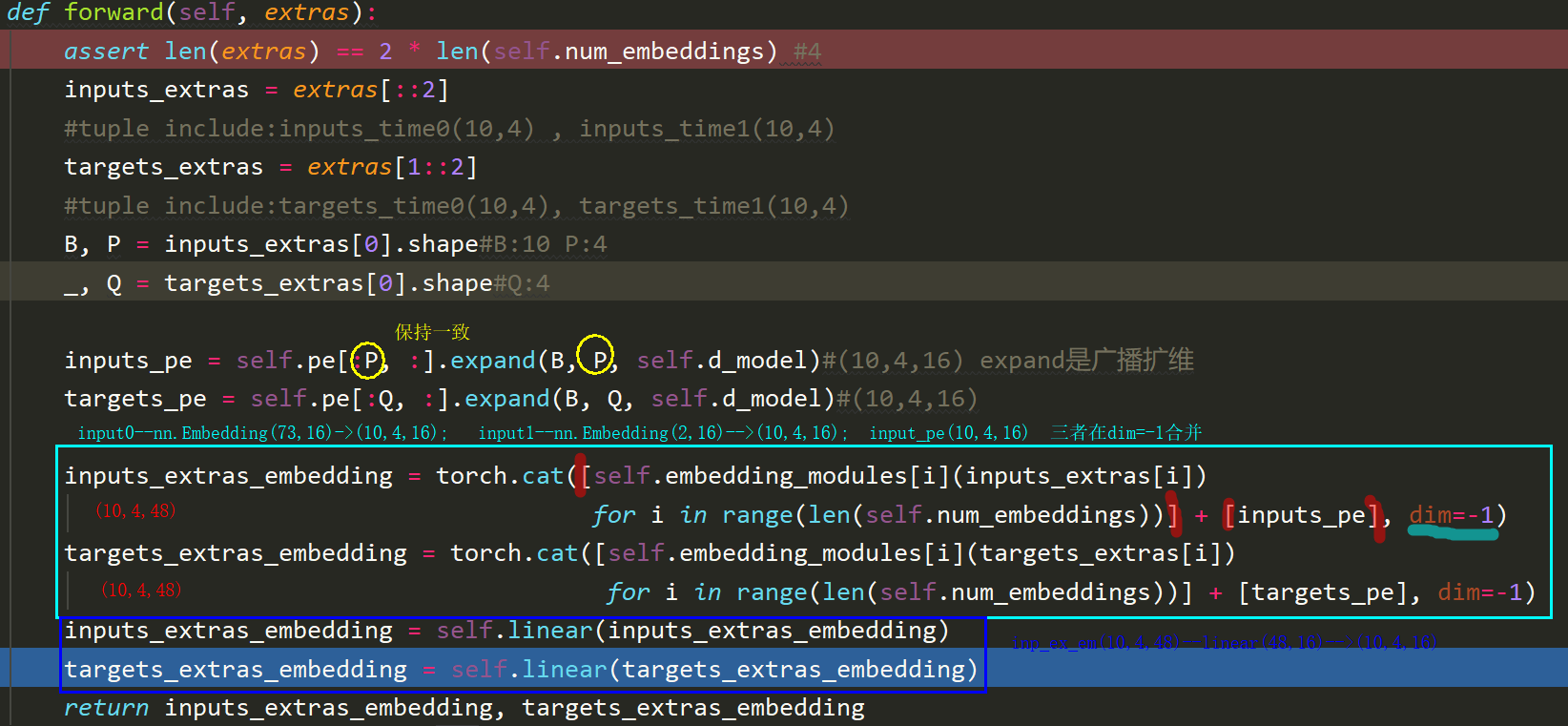This screenshot has height=726, width=1568.
Task: Place cursor on 'inputs_extras = extras[::2]' line
Action: pos(256,90)
